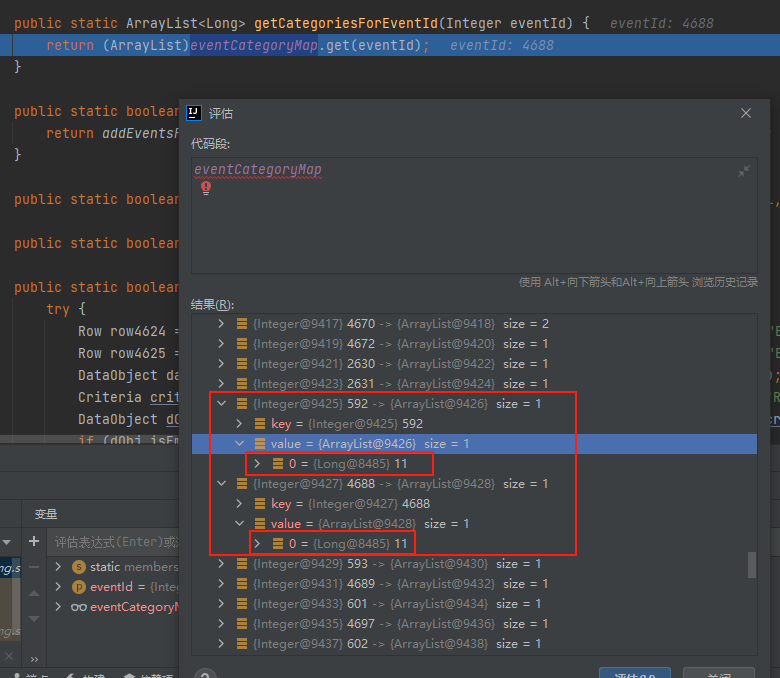Click getCategoriesForEventId in the editor
Image resolution: width=780 pixels, height=678 pixels.
(x=346, y=23)
